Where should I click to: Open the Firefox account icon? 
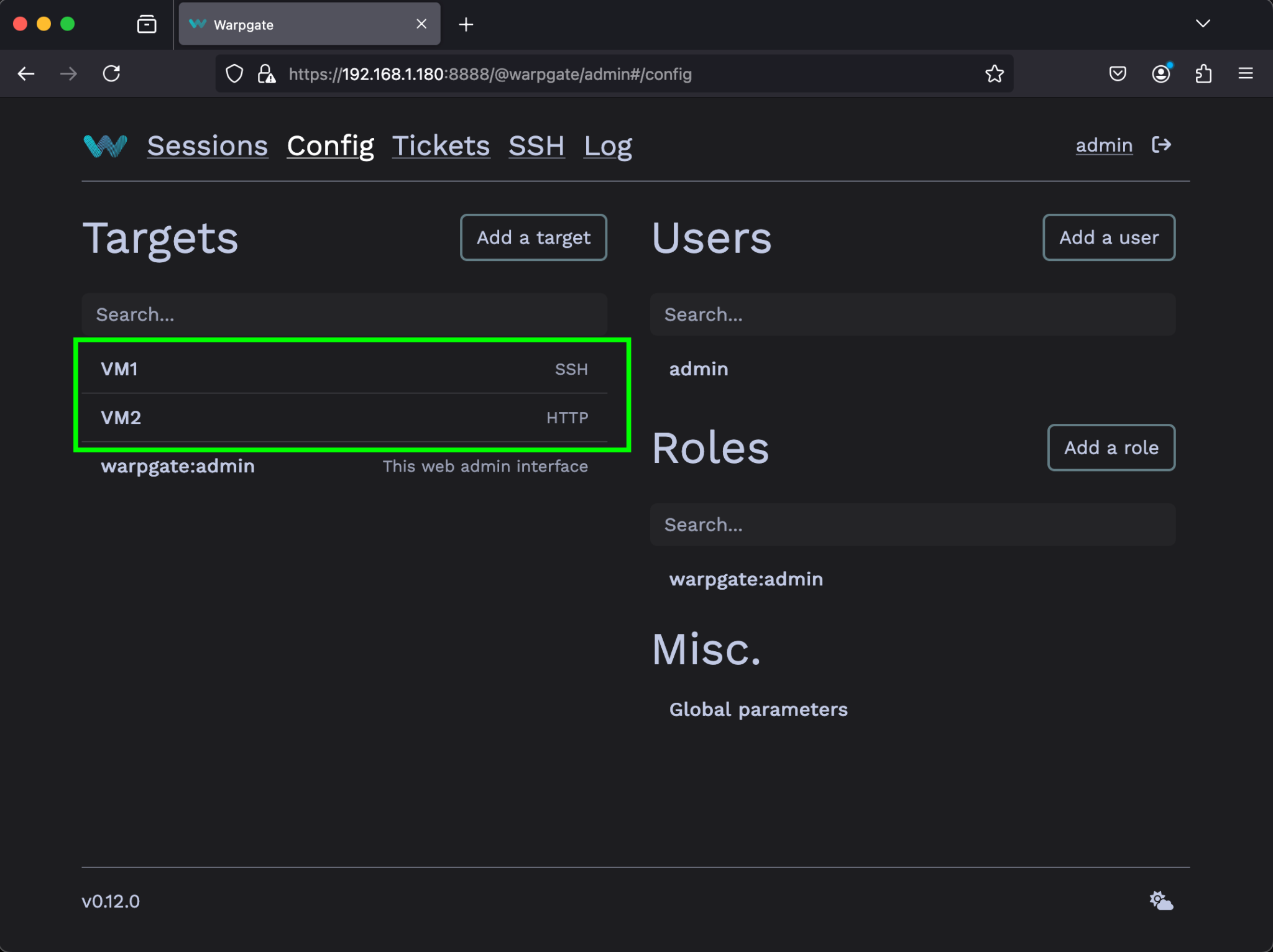[x=1161, y=73]
